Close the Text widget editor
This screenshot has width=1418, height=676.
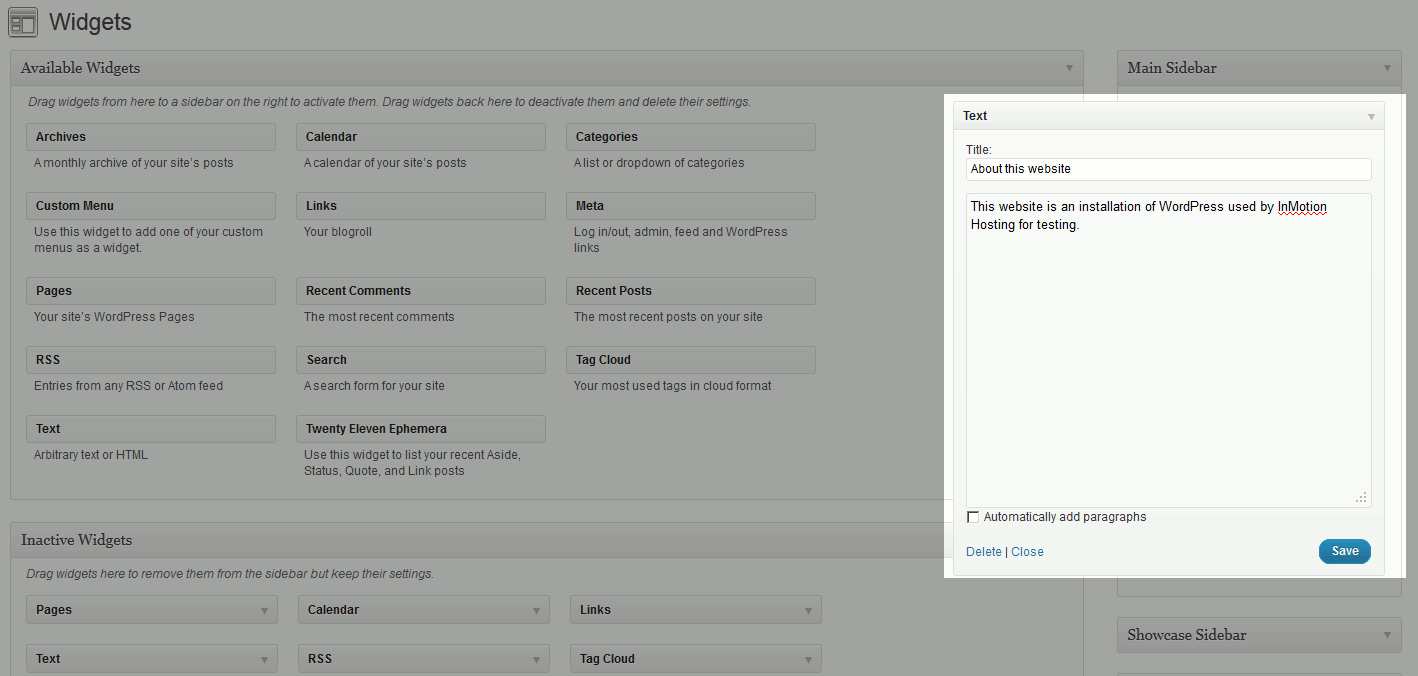pyautogui.click(x=1027, y=551)
